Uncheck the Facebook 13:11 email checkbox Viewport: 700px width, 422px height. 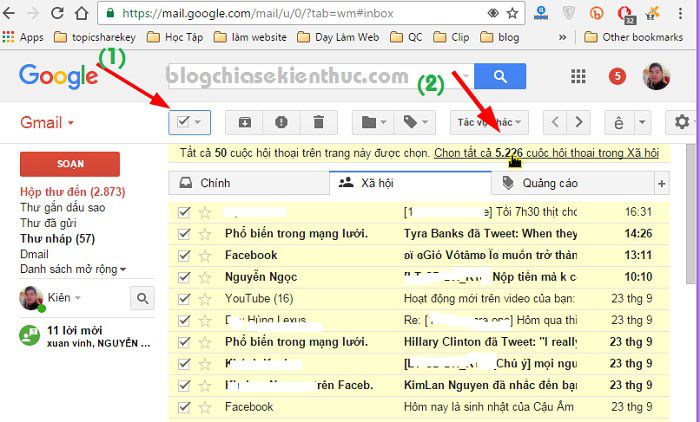184,255
